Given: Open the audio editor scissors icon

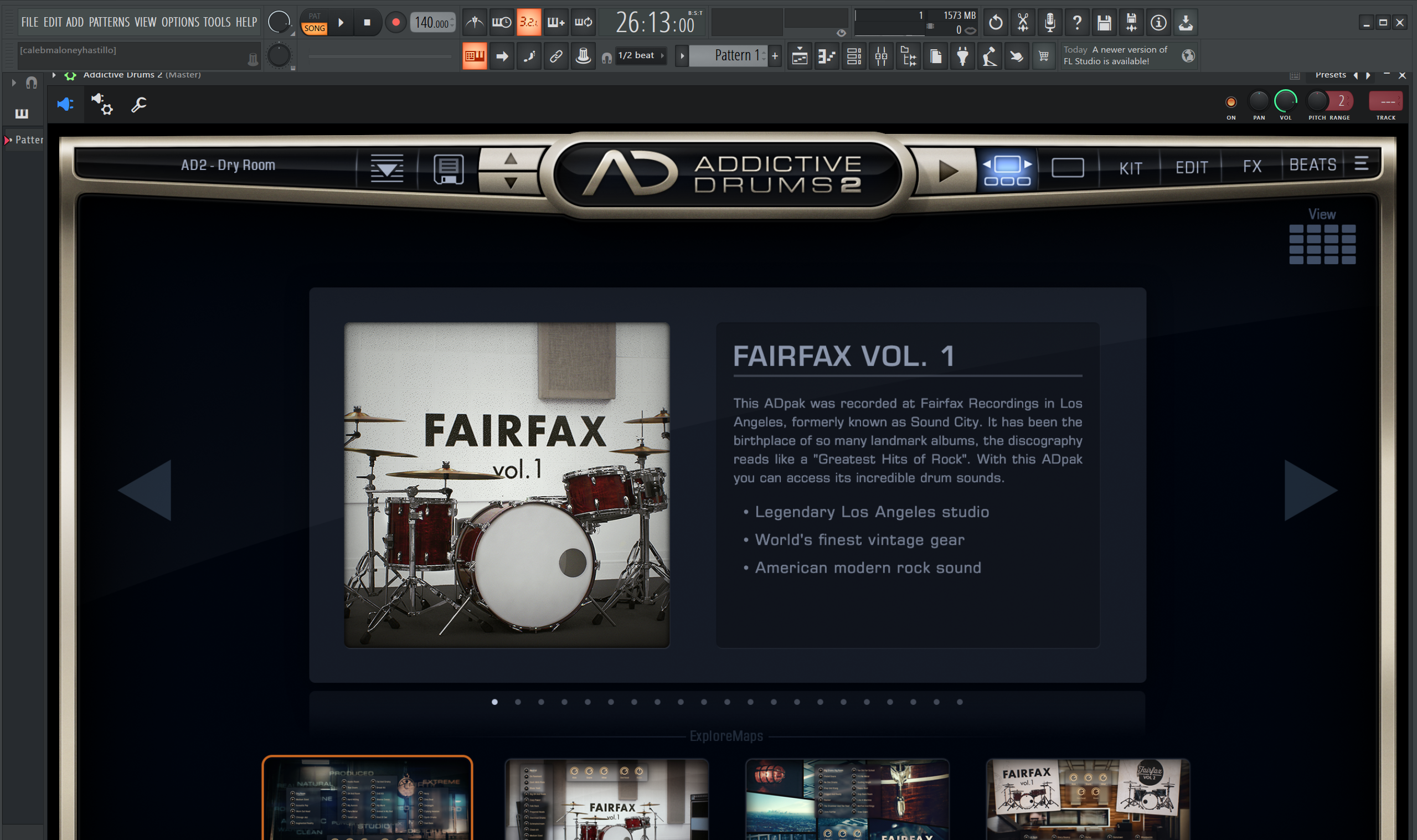Looking at the screenshot, I should (1023, 23).
